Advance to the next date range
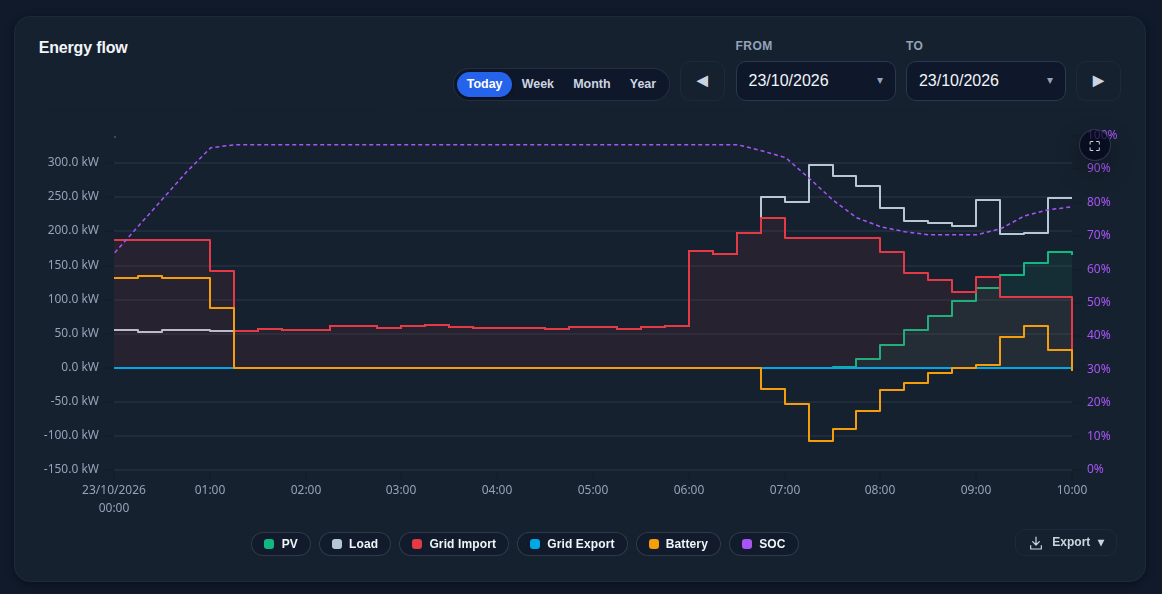Screen dimensions: 1162x594 coord(1098,81)
